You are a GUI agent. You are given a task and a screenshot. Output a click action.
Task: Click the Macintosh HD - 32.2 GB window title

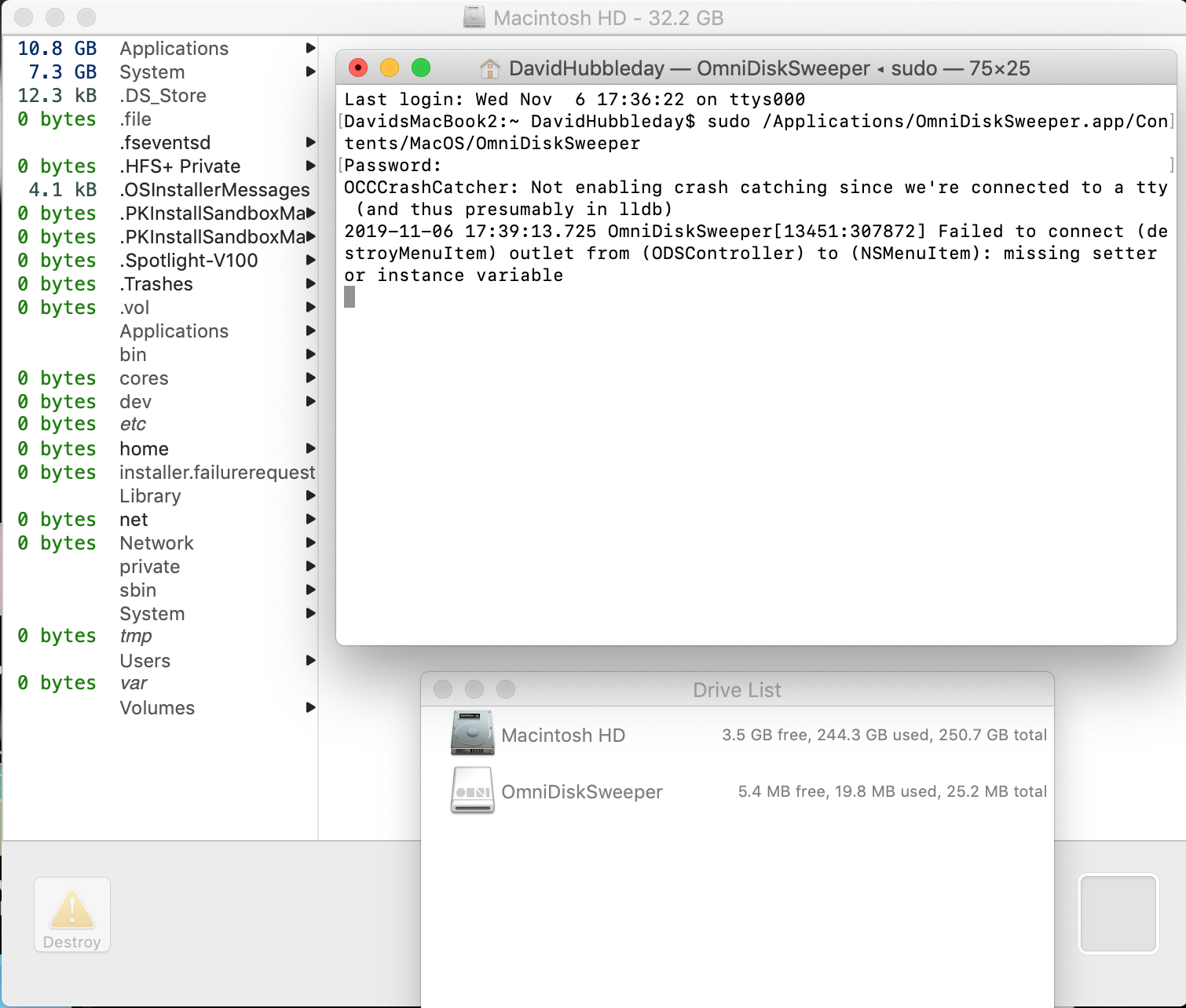(609, 17)
